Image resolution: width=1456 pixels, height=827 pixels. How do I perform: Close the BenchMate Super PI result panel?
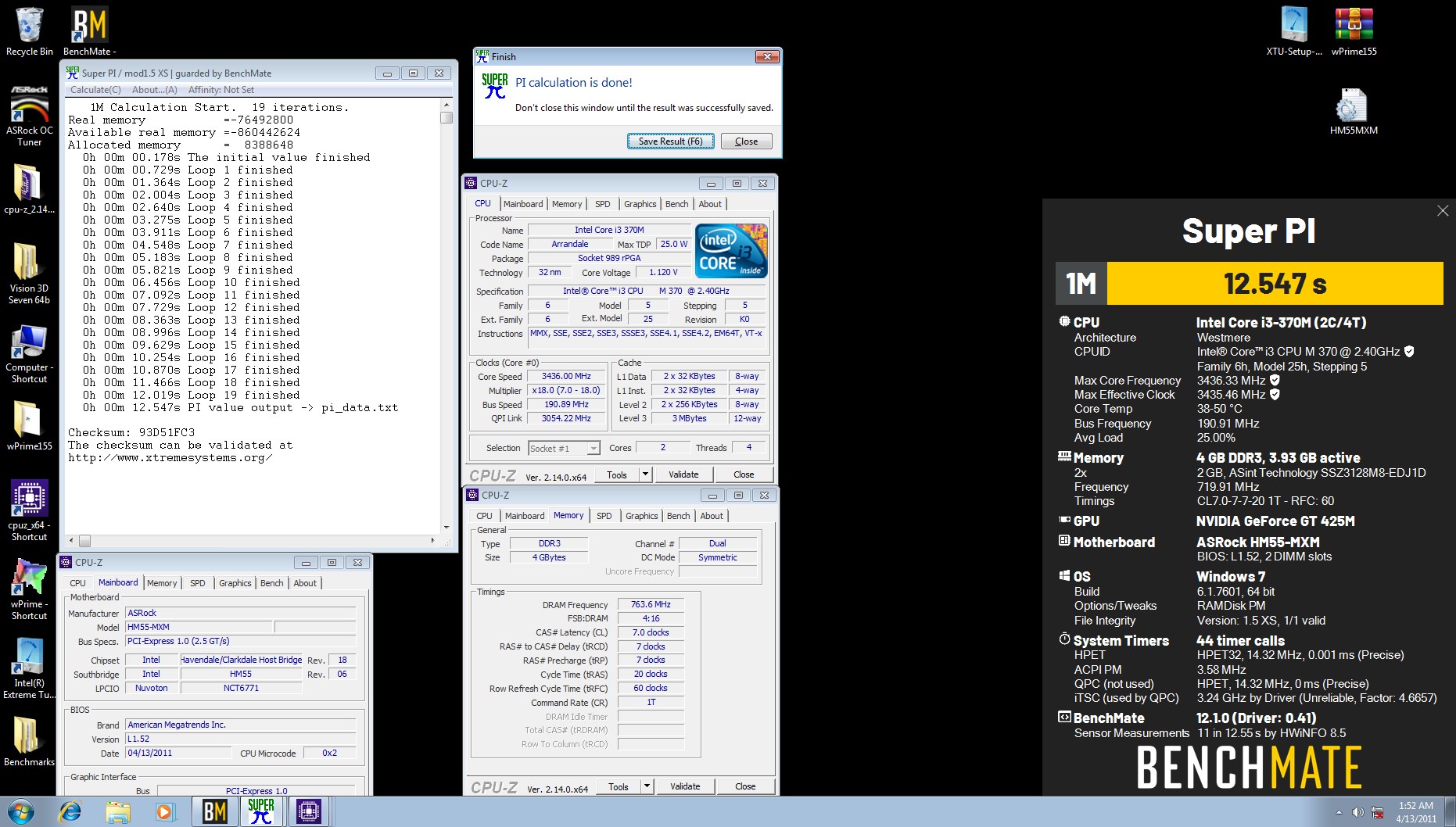point(1443,210)
